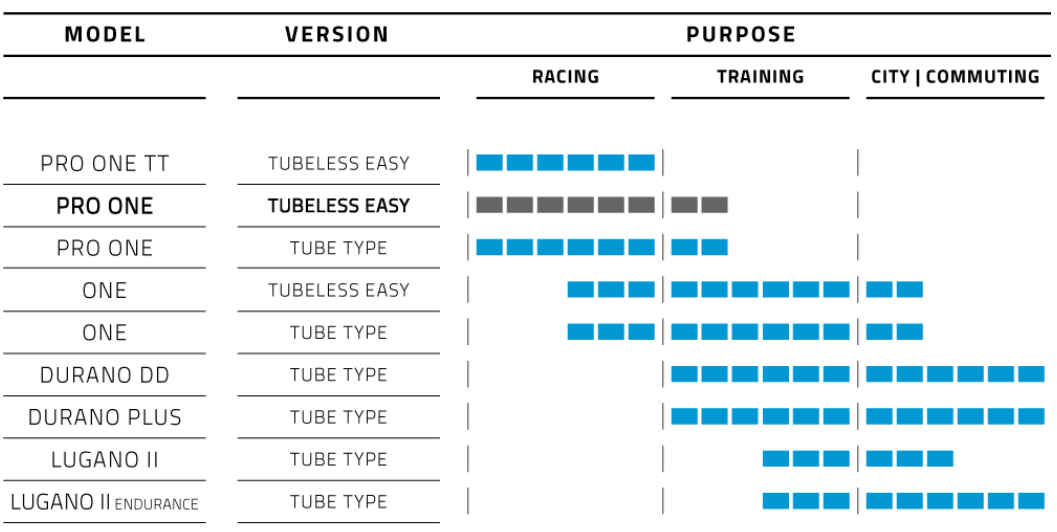The width and height of the screenshot is (1057, 532).
Task: Select the RACING sub-header
Action: (x=565, y=77)
